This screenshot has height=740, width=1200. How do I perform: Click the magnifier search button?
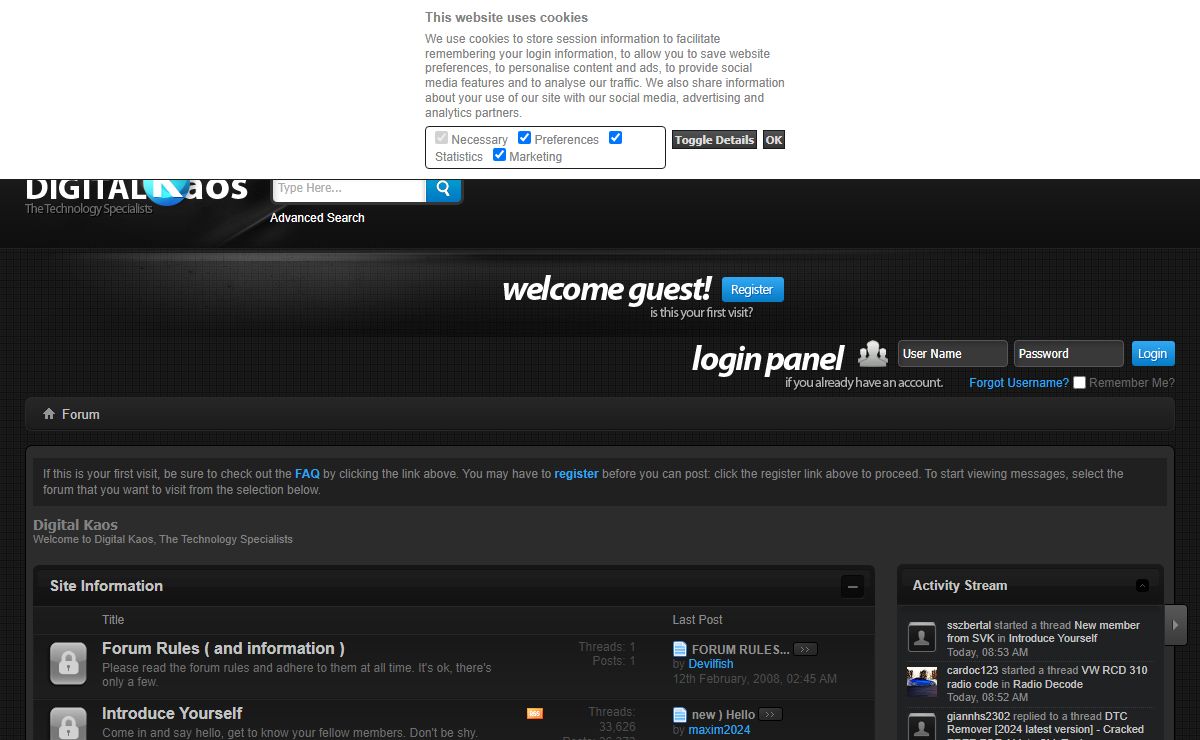[443, 190]
